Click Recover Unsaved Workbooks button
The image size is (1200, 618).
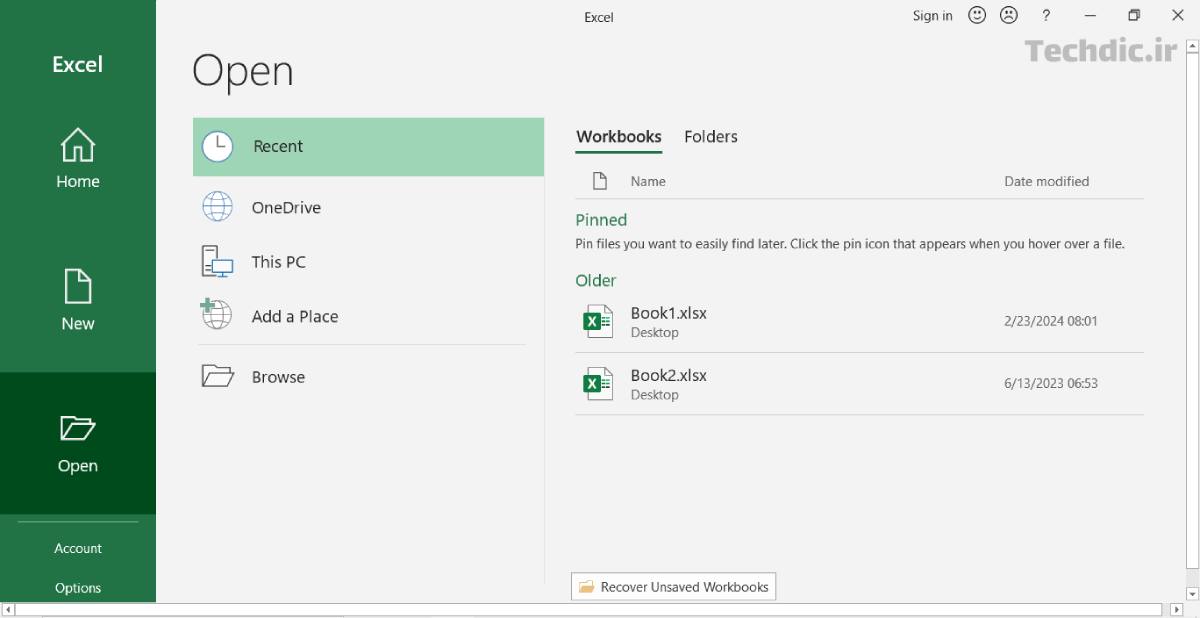tap(673, 587)
